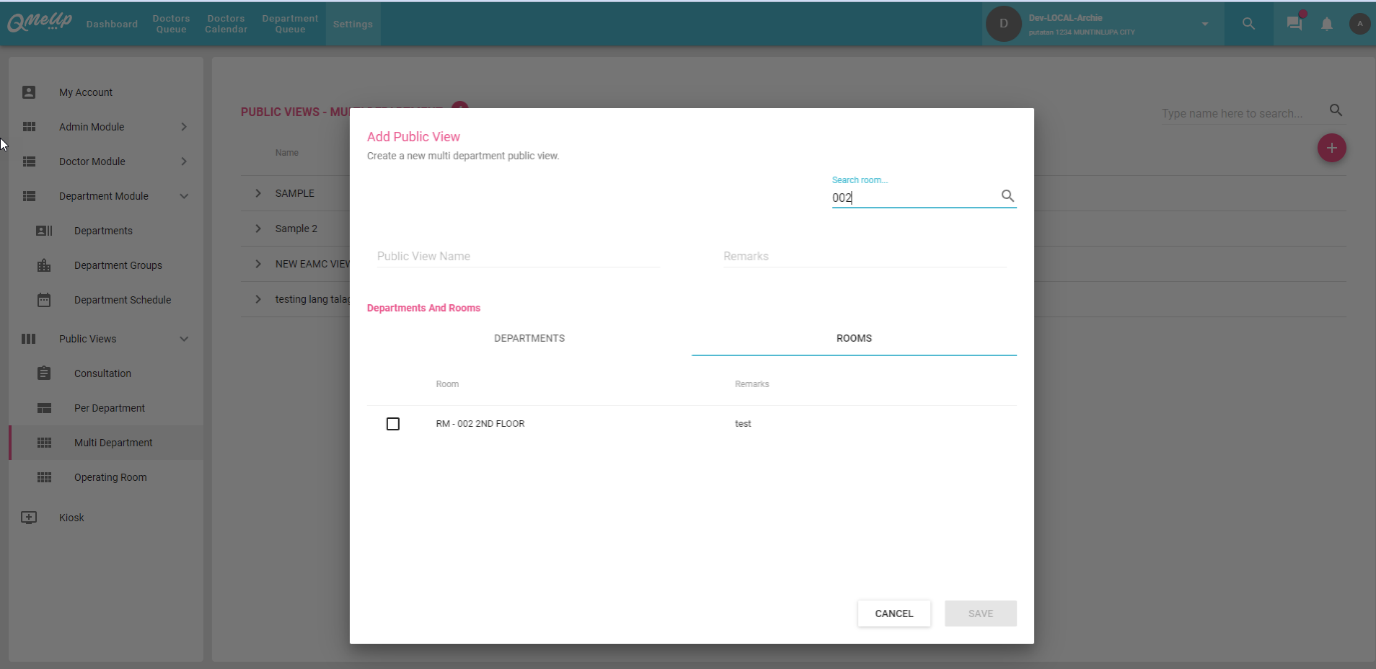Click the Public View Name input field
The width and height of the screenshot is (1376, 669).
(x=517, y=257)
